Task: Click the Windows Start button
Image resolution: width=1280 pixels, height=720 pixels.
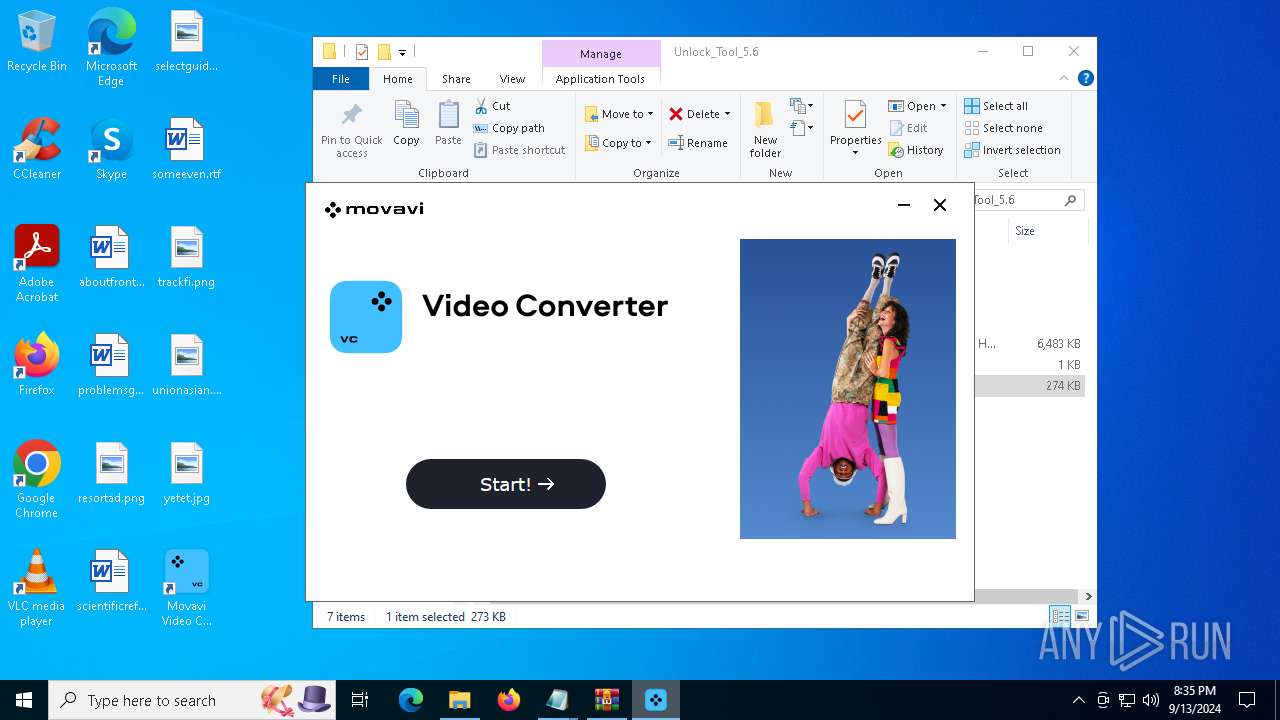Action: (24, 700)
